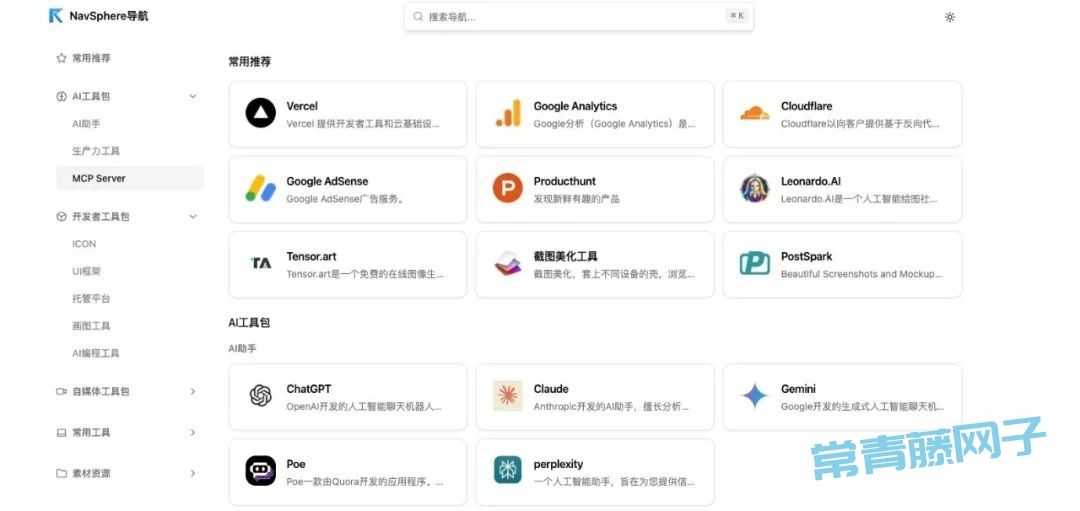Open the Tensor.art TA icon
Viewport: 1080px width, 511px height.
click(261, 263)
